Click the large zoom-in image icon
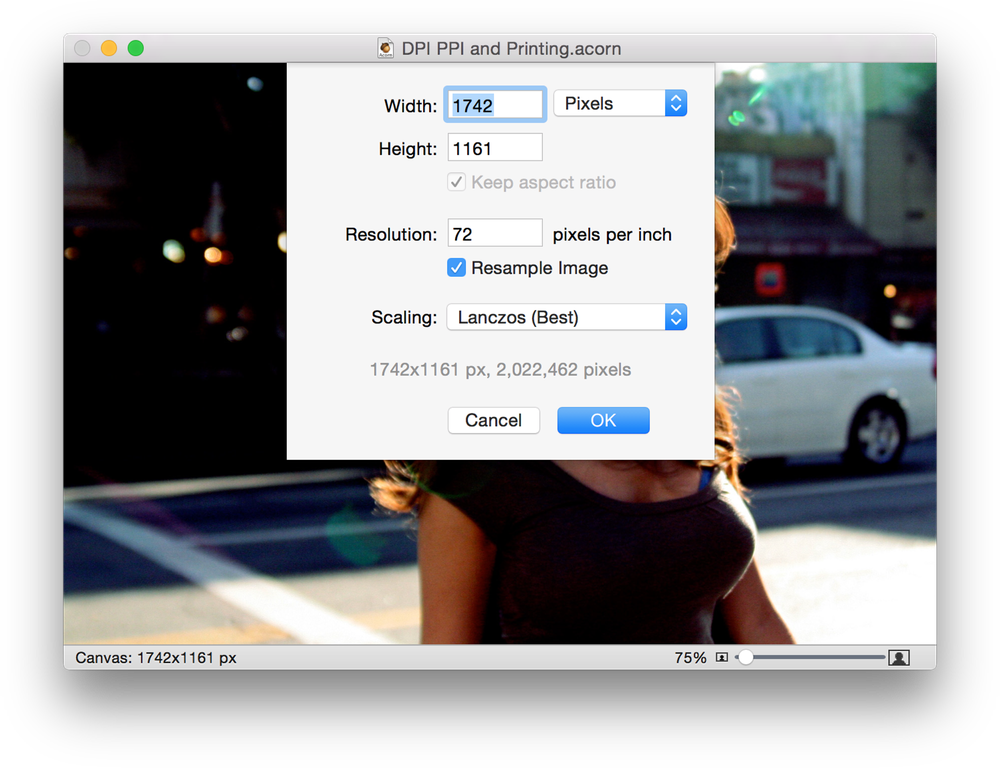 click(899, 658)
